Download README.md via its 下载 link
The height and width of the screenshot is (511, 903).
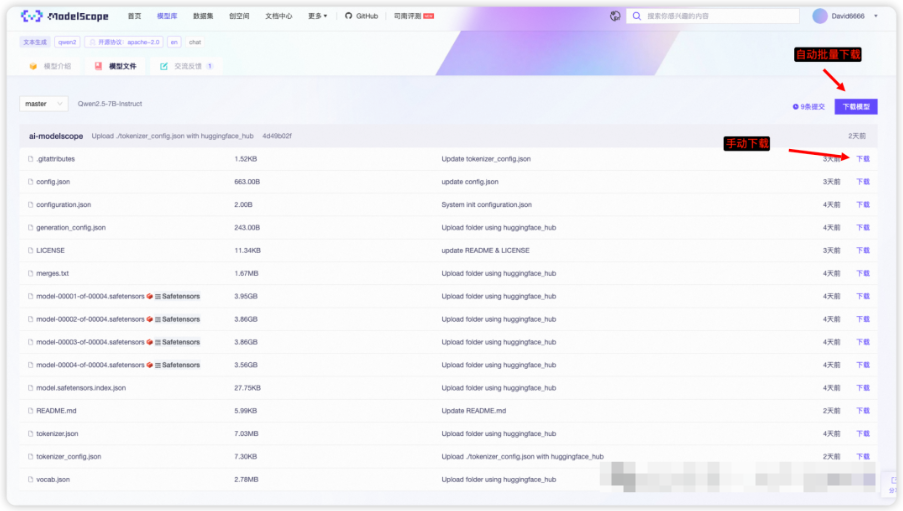point(863,411)
